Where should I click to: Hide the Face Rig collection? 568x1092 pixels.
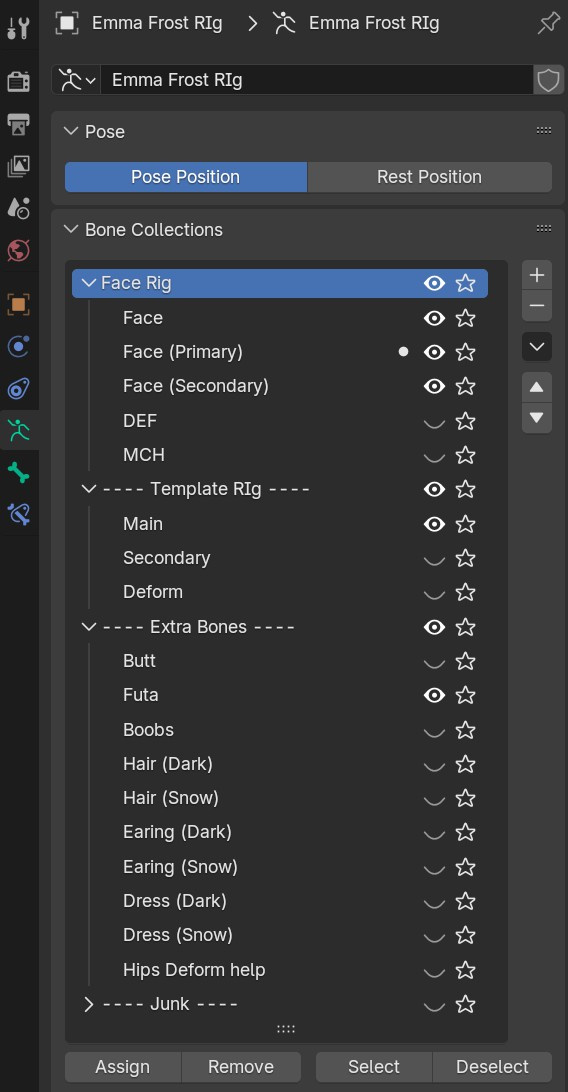[x=434, y=283]
